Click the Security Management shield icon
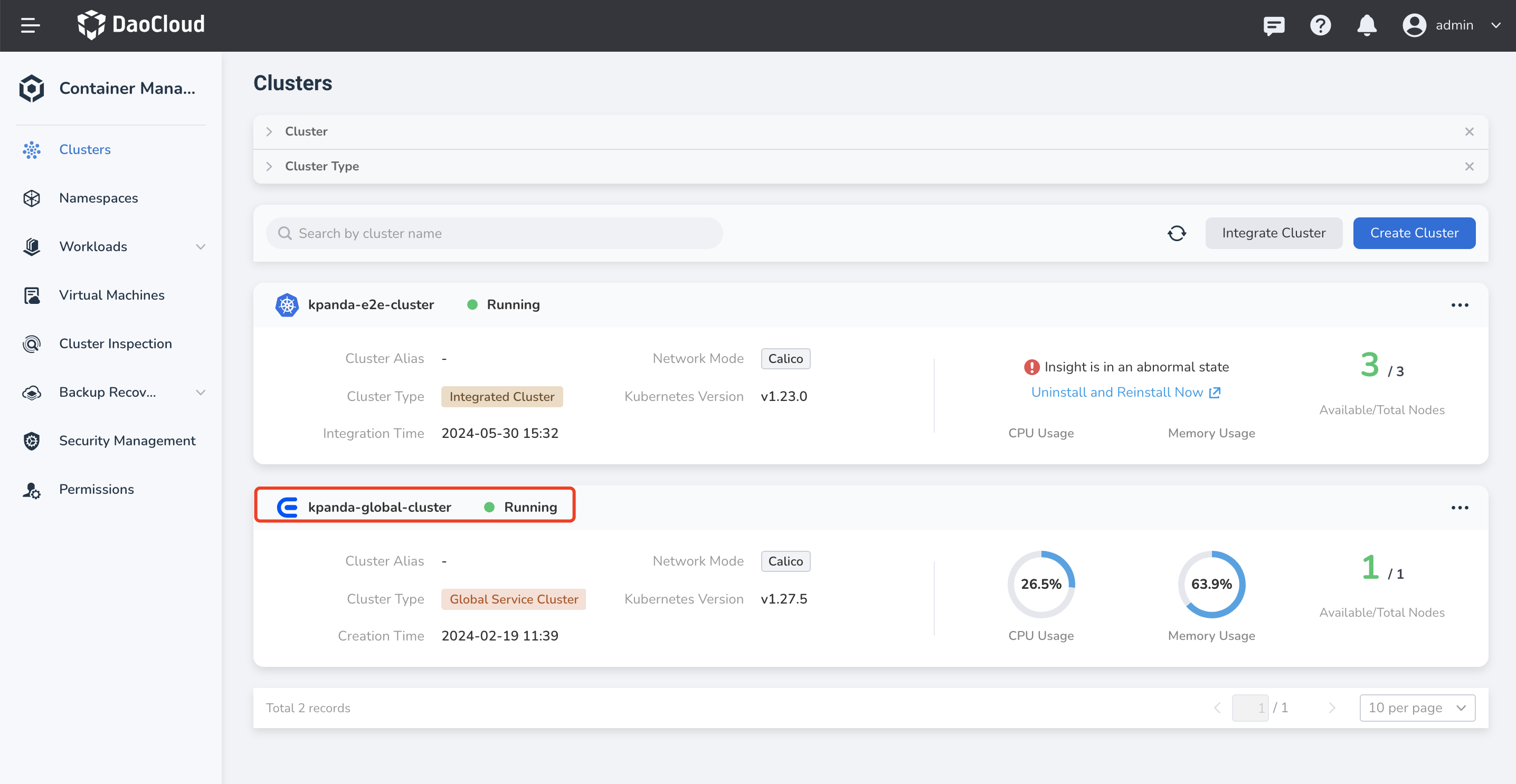The height and width of the screenshot is (784, 1516). tap(32, 441)
